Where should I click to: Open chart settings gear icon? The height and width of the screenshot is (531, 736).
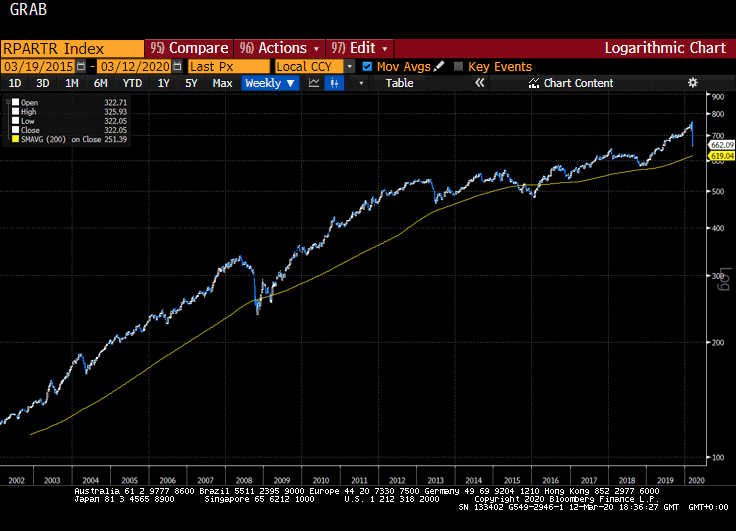692,83
